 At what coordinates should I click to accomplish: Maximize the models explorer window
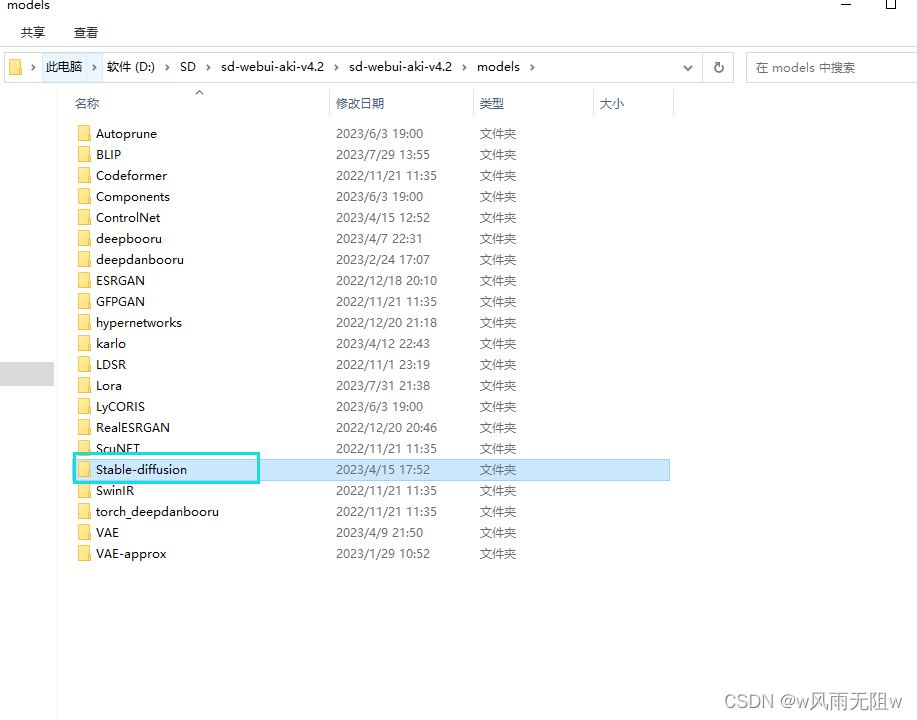tap(890, 5)
